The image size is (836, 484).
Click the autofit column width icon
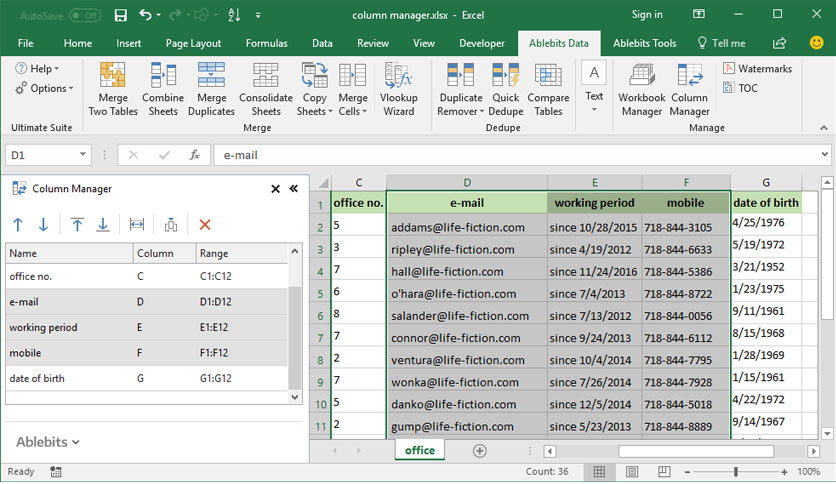point(137,225)
